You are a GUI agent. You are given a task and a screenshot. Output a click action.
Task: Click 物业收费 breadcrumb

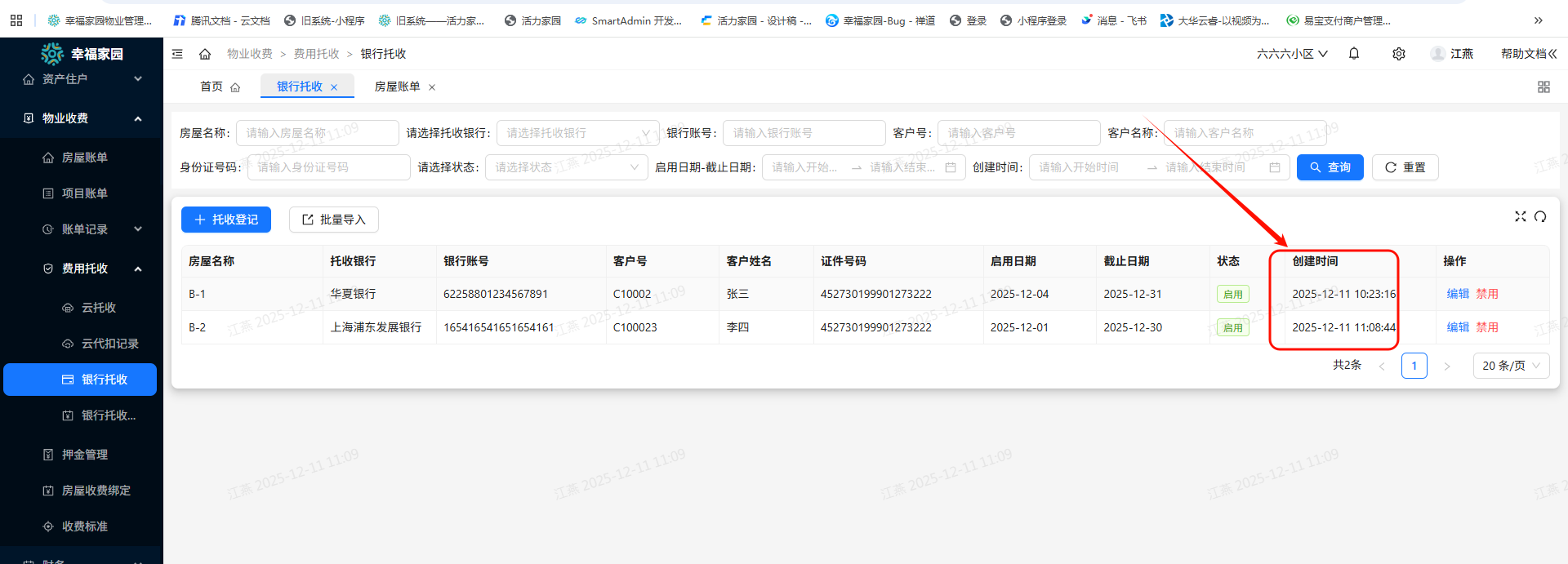[250, 54]
